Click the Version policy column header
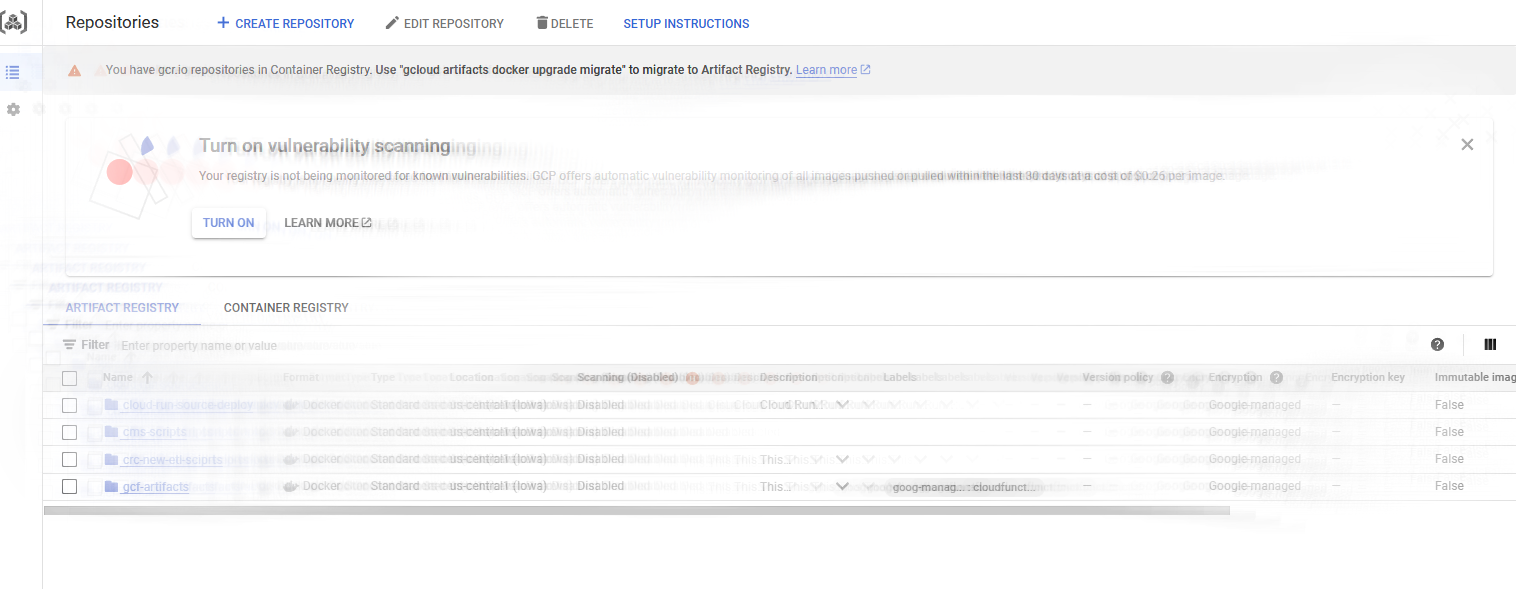 1118,378
